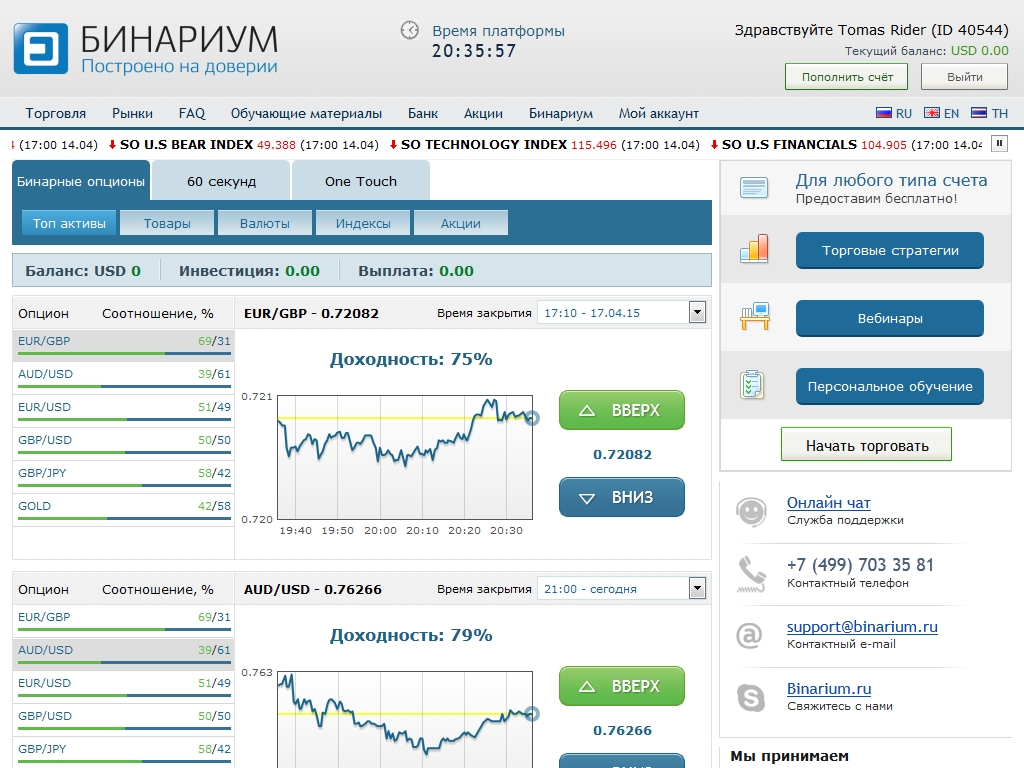This screenshot has width=1024, height=768.
Task: Open AUD/USD closing time dropdown
Action: [697, 589]
